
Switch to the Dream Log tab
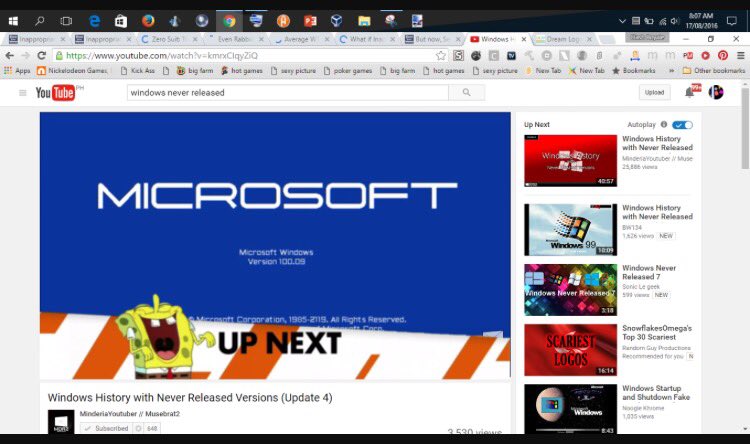click(563, 39)
